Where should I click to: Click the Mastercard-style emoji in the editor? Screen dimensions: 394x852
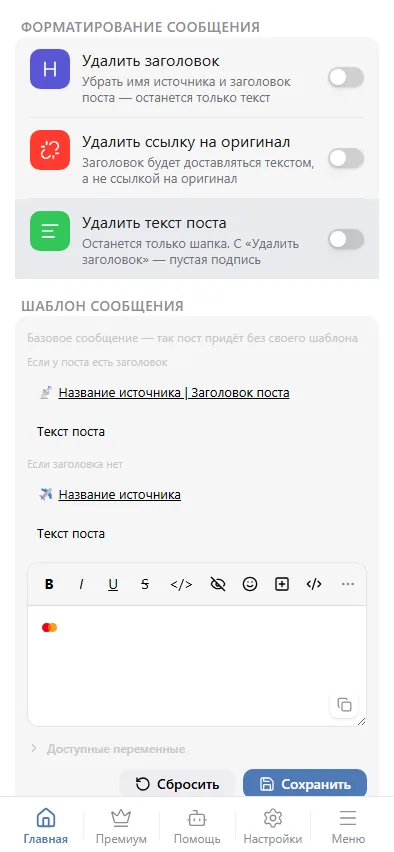[49, 628]
